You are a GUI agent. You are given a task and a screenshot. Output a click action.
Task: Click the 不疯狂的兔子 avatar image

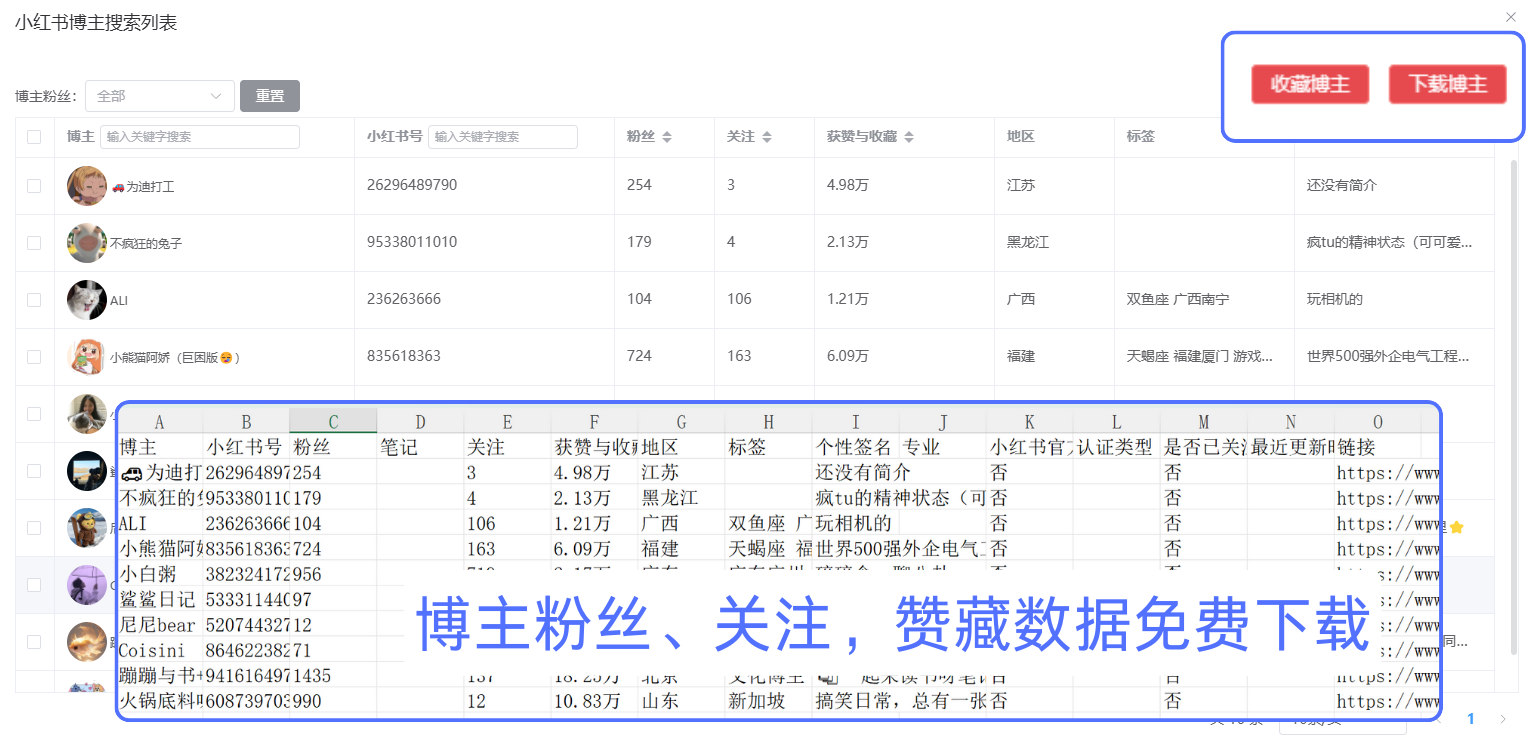[x=87, y=243]
